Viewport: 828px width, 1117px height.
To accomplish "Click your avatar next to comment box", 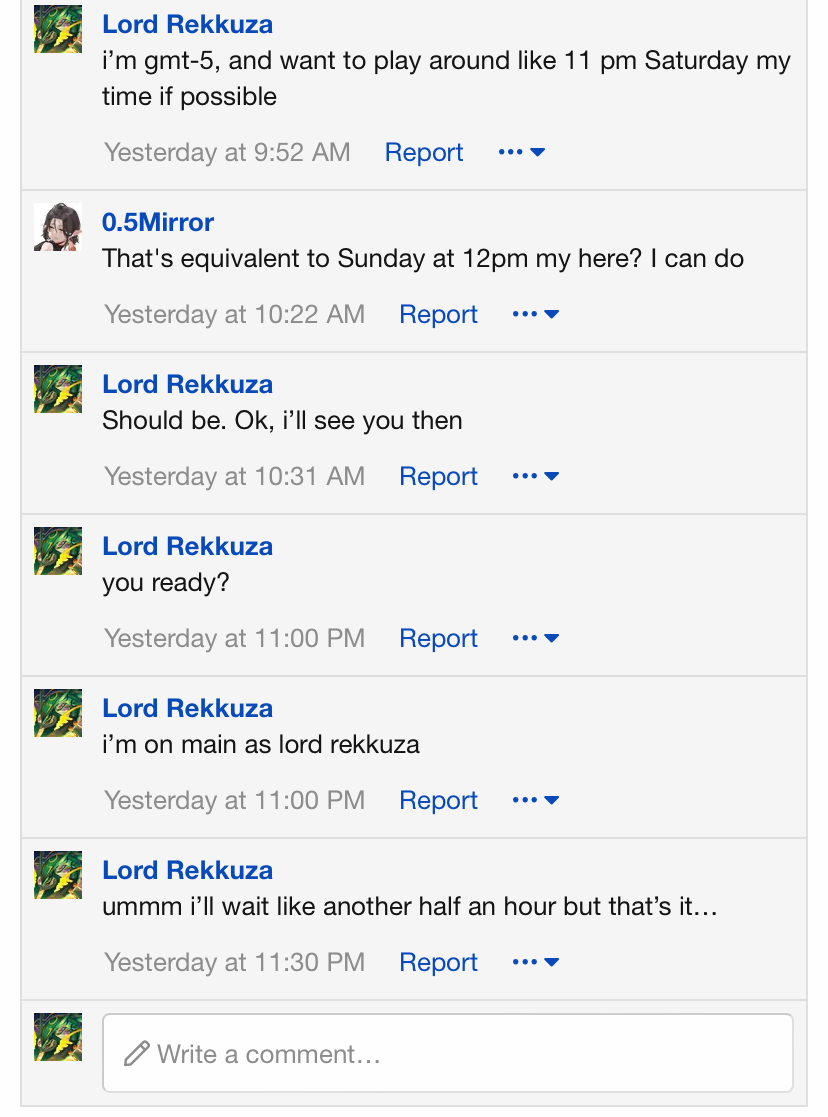I will (x=58, y=1037).
